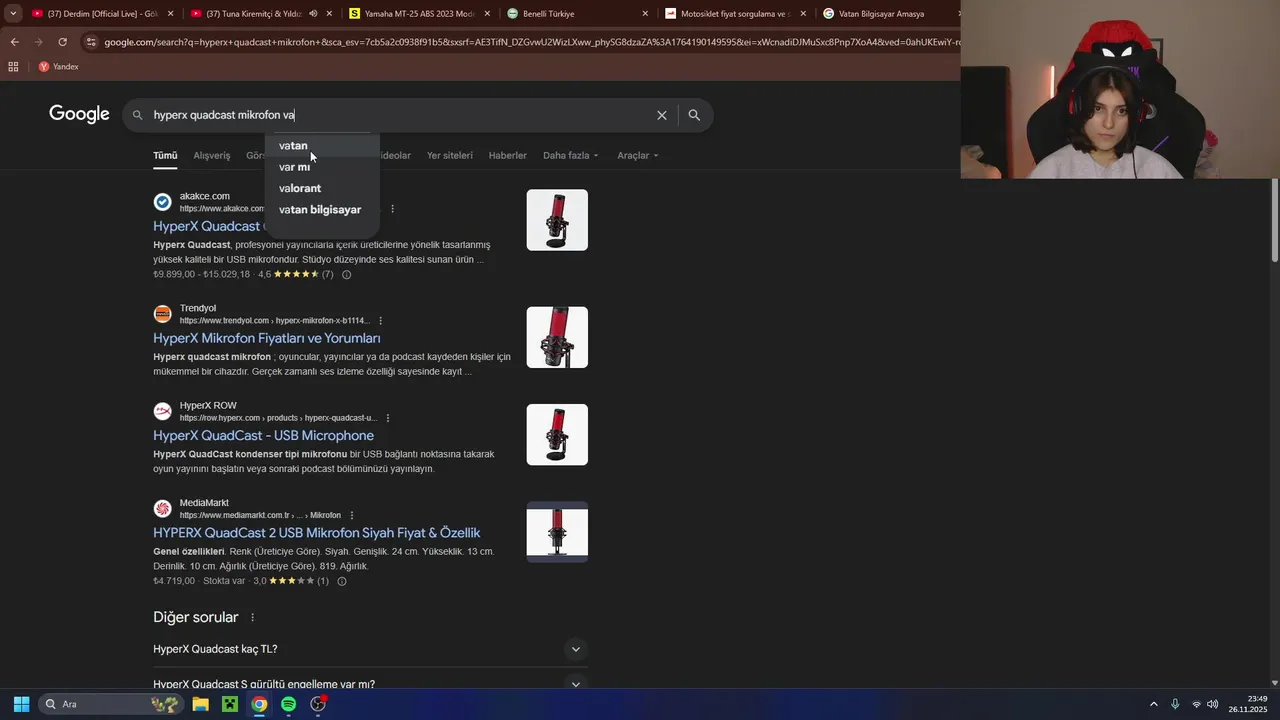Open the Trendyol red microphone thumbnail
Screen dimensions: 1280x720
click(557, 337)
